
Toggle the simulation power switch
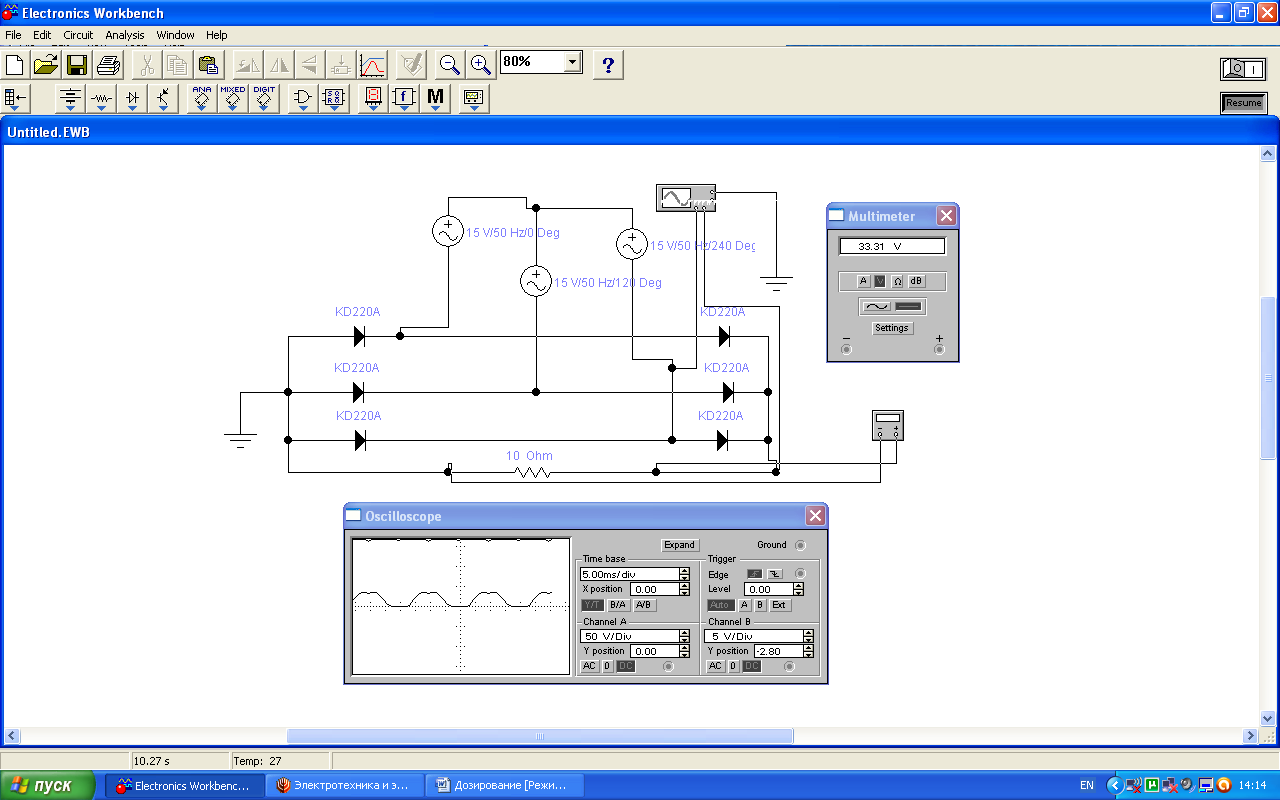pyautogui.click(x=1243, y=69)
